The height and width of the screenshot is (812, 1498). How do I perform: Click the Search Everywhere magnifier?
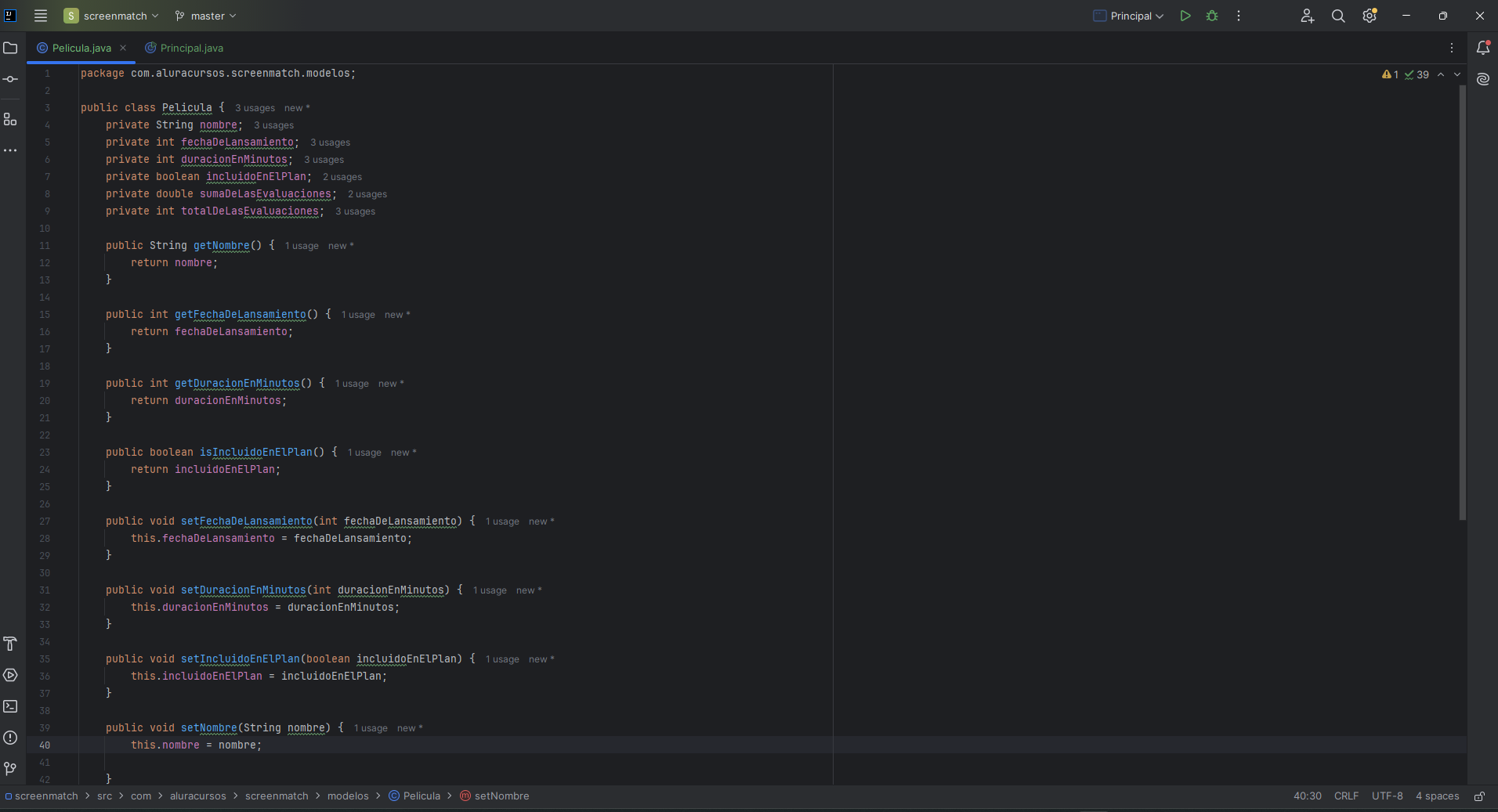1338,16
